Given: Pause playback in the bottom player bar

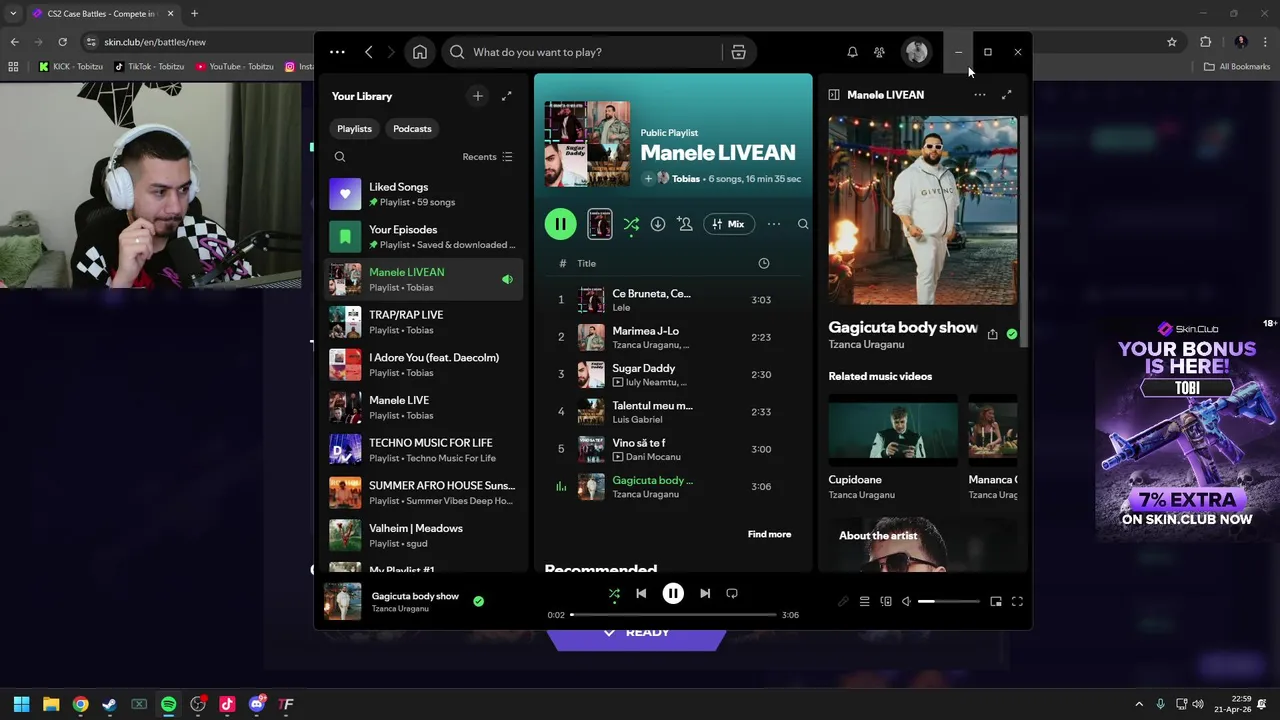Looking at the screenshot, I should coord(673,594).
